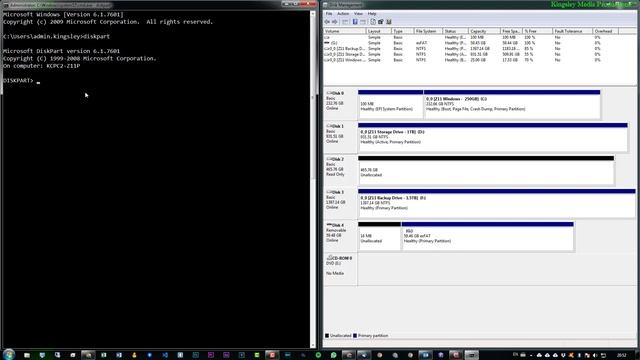Viewport: 640px width, 360px height.
Task: Open the Windows Start orb
Action: 9,354
